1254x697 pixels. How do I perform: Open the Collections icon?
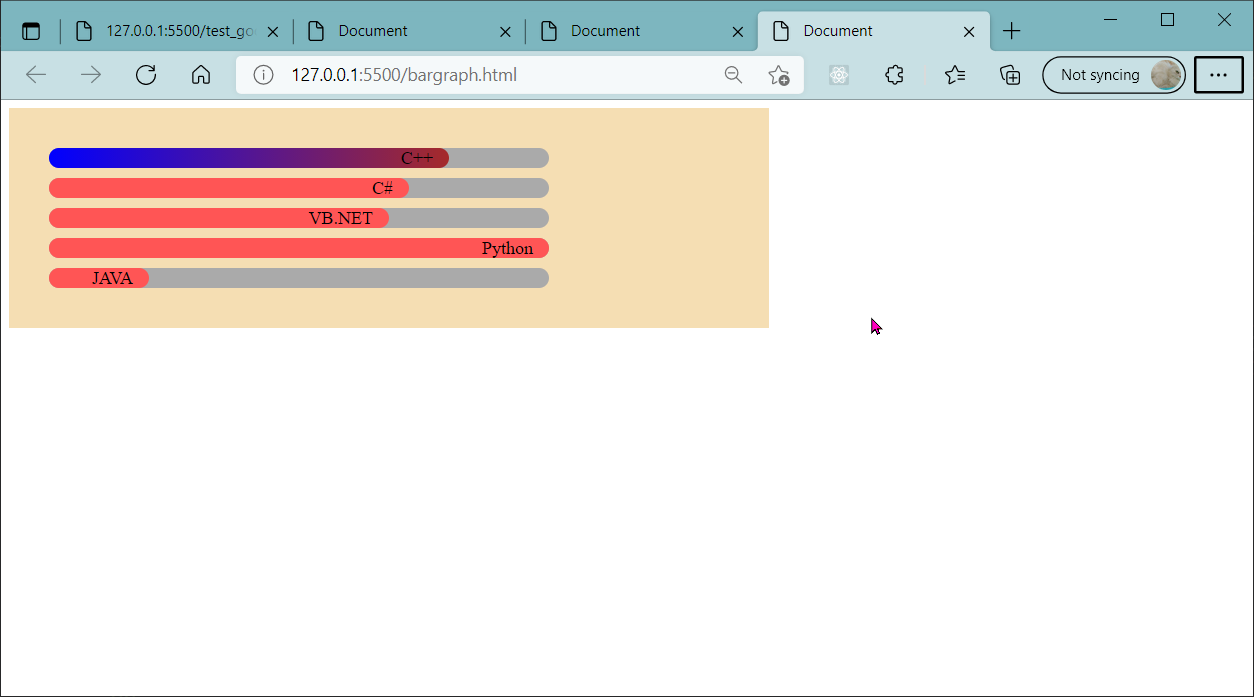pos(1011,75)
